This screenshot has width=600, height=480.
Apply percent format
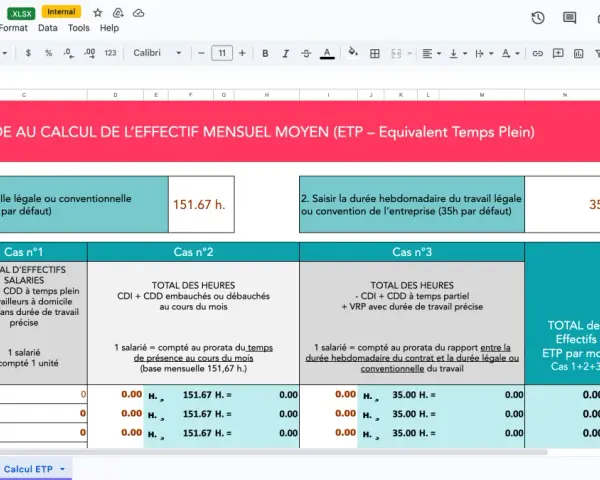tap(48, 53)
